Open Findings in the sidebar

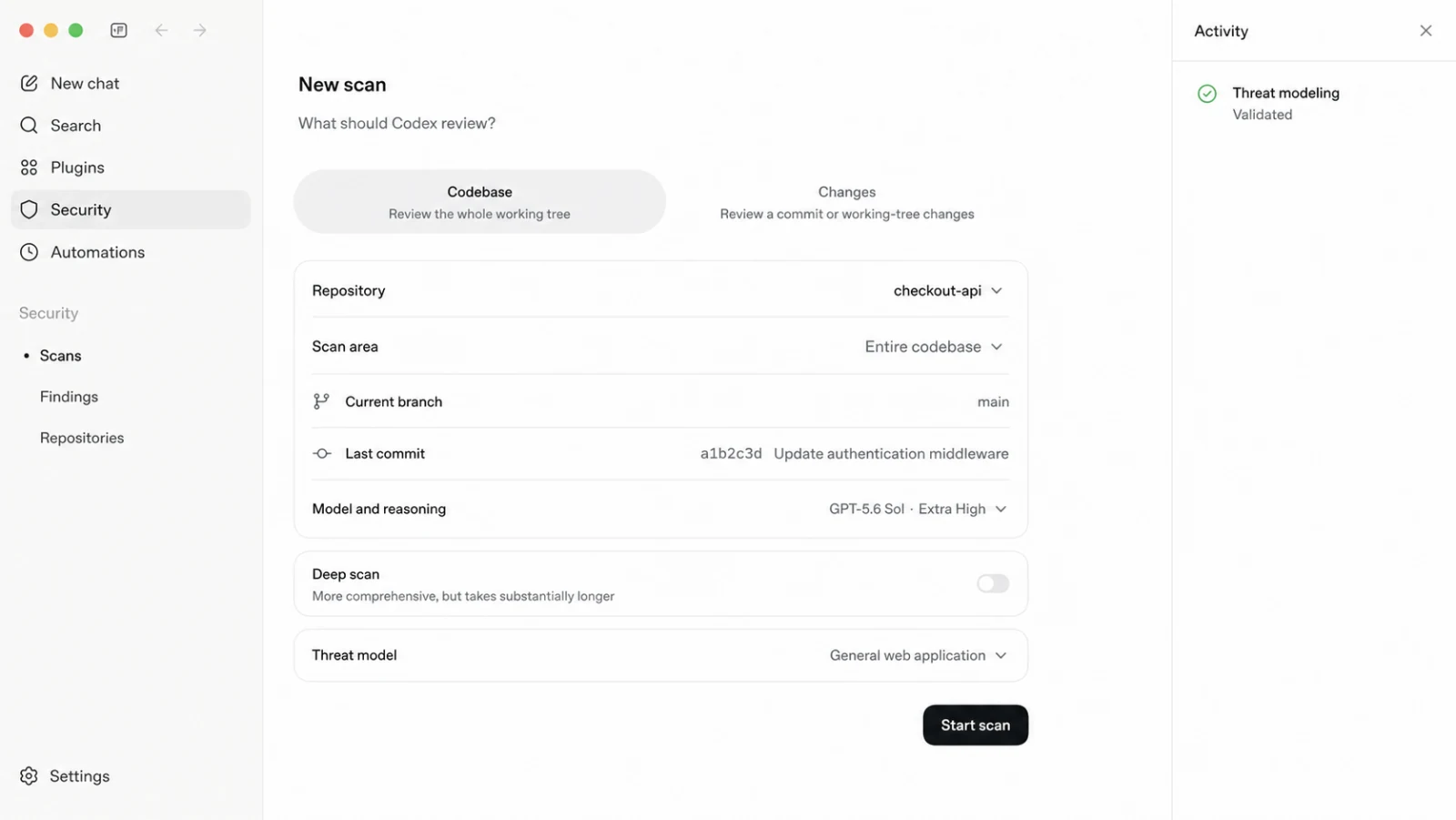point(69,397)
